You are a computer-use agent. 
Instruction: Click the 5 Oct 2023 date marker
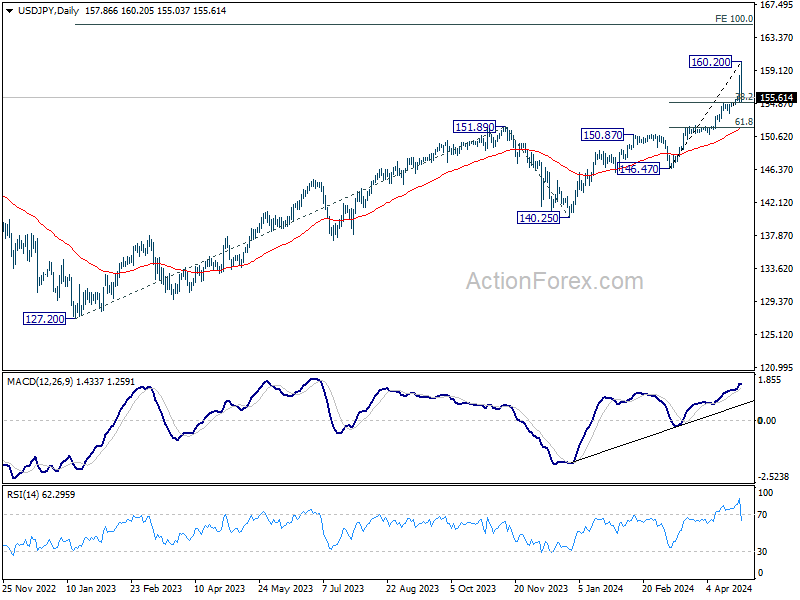point(473,589)
